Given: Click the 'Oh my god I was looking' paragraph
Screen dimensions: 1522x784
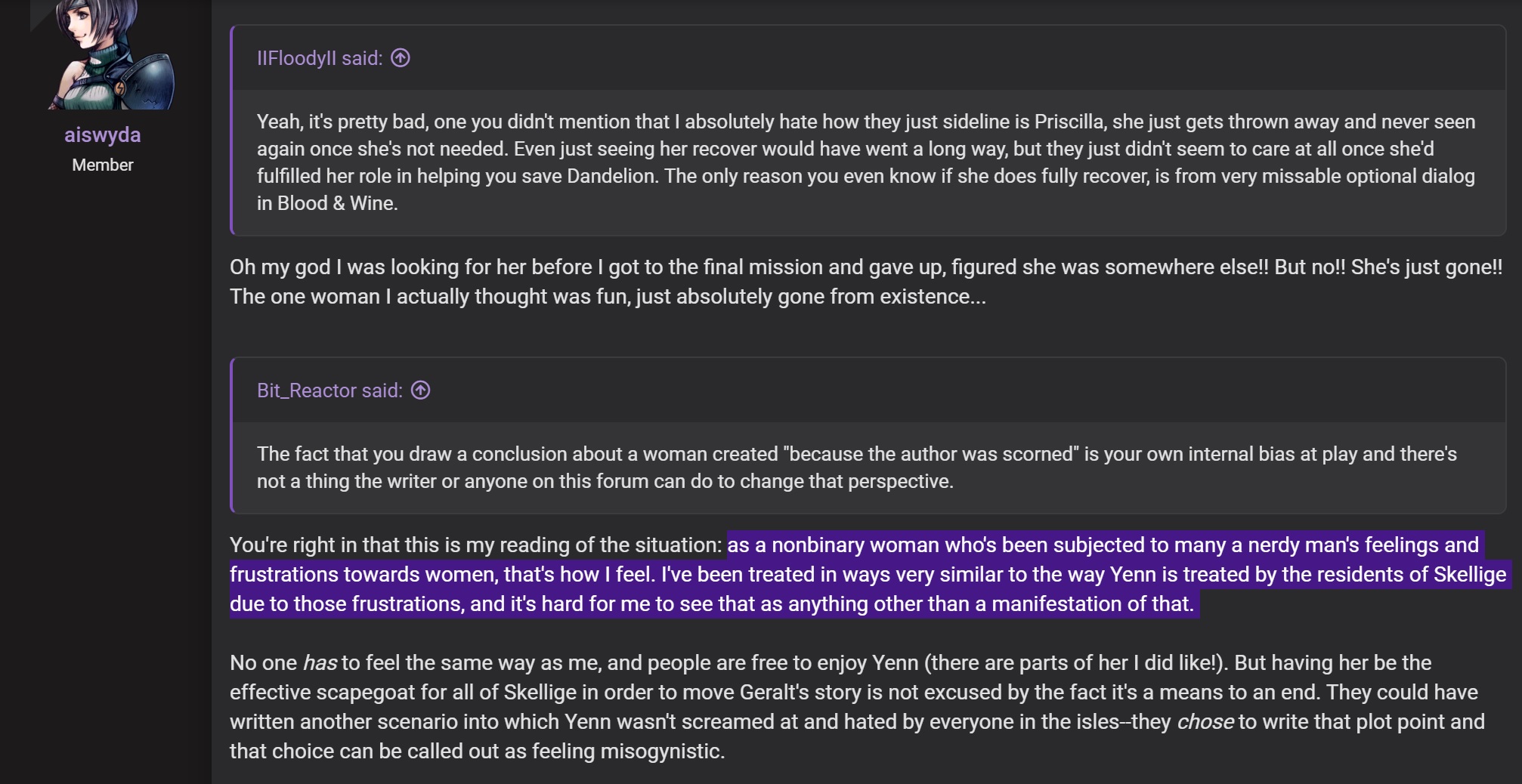Looking at the screenshot, I should click(866, 282).
